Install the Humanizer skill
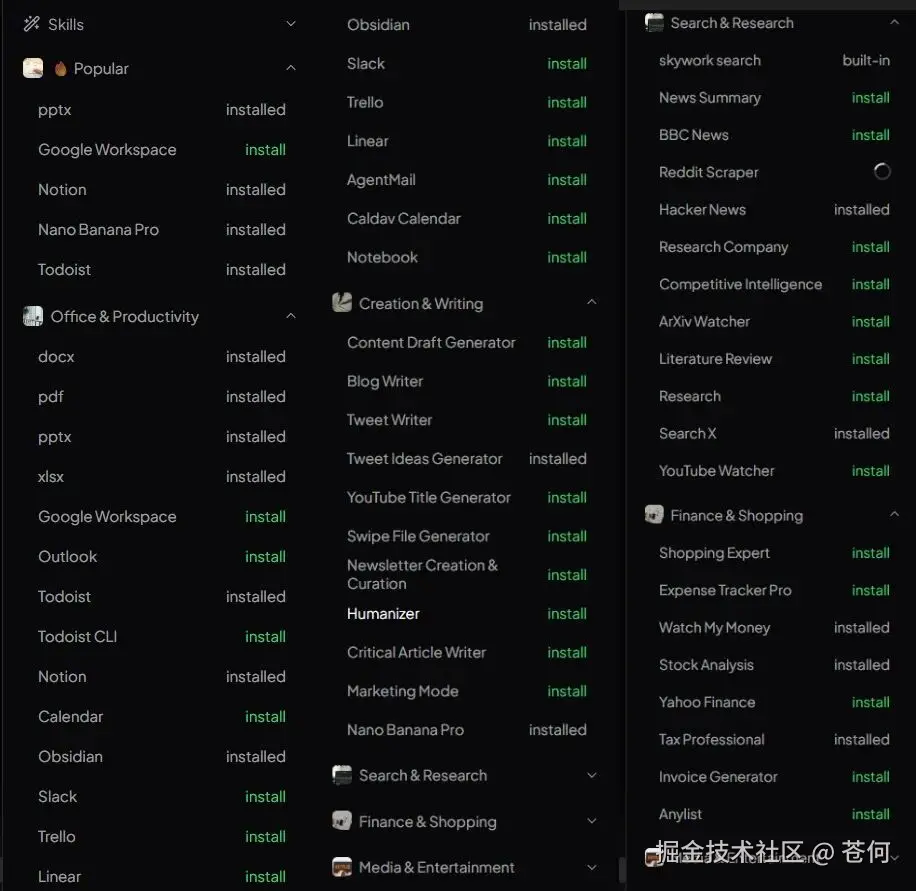Image resolution: width=916 pixels, height=891 pixels. [x=567, y=613]
